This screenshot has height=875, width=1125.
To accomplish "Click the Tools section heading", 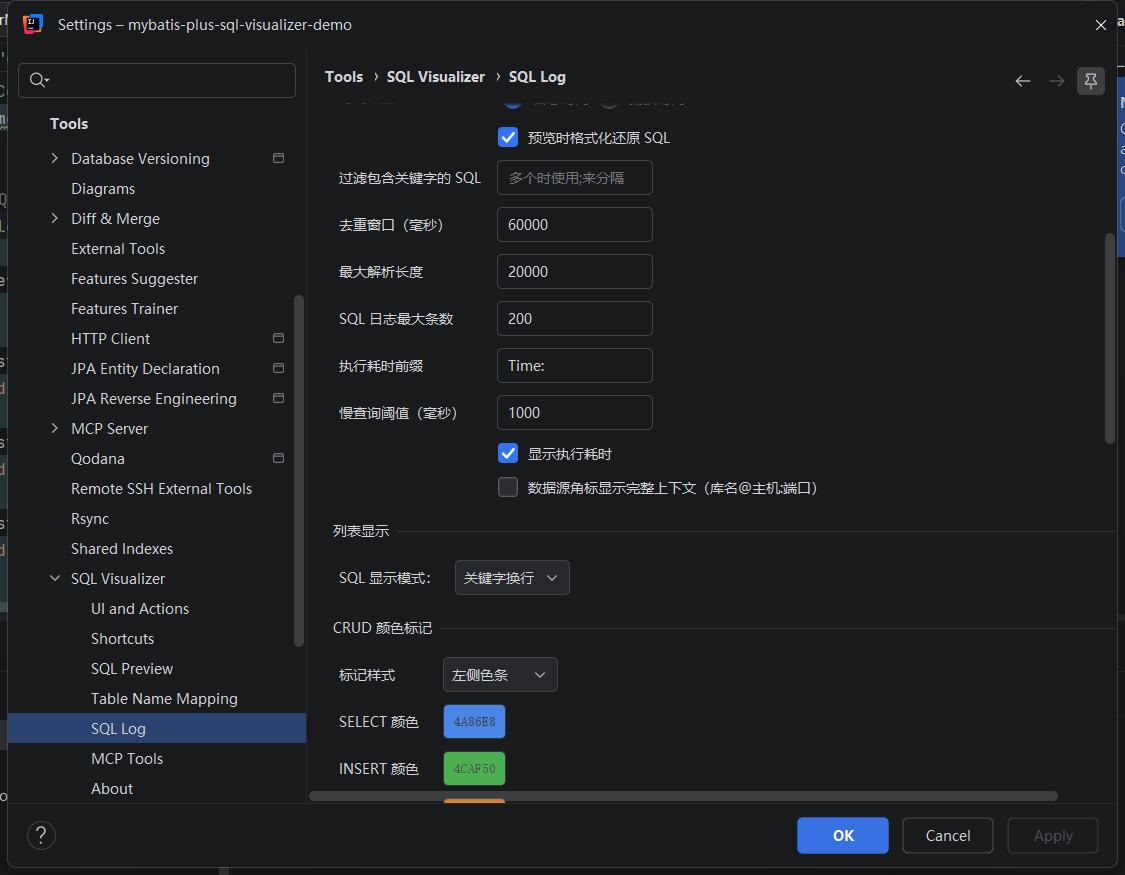I will pos(69,123).
